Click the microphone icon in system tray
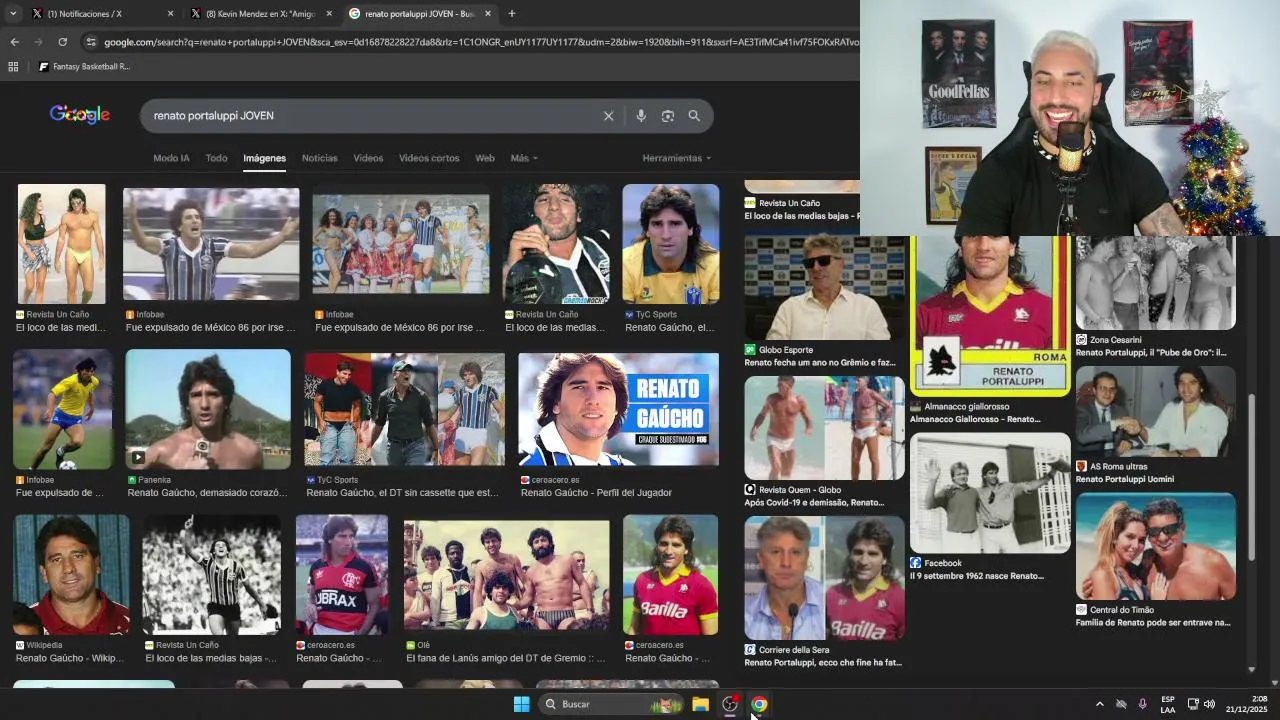This screenshot has width=1280, height=720. tap(1142, 704)
